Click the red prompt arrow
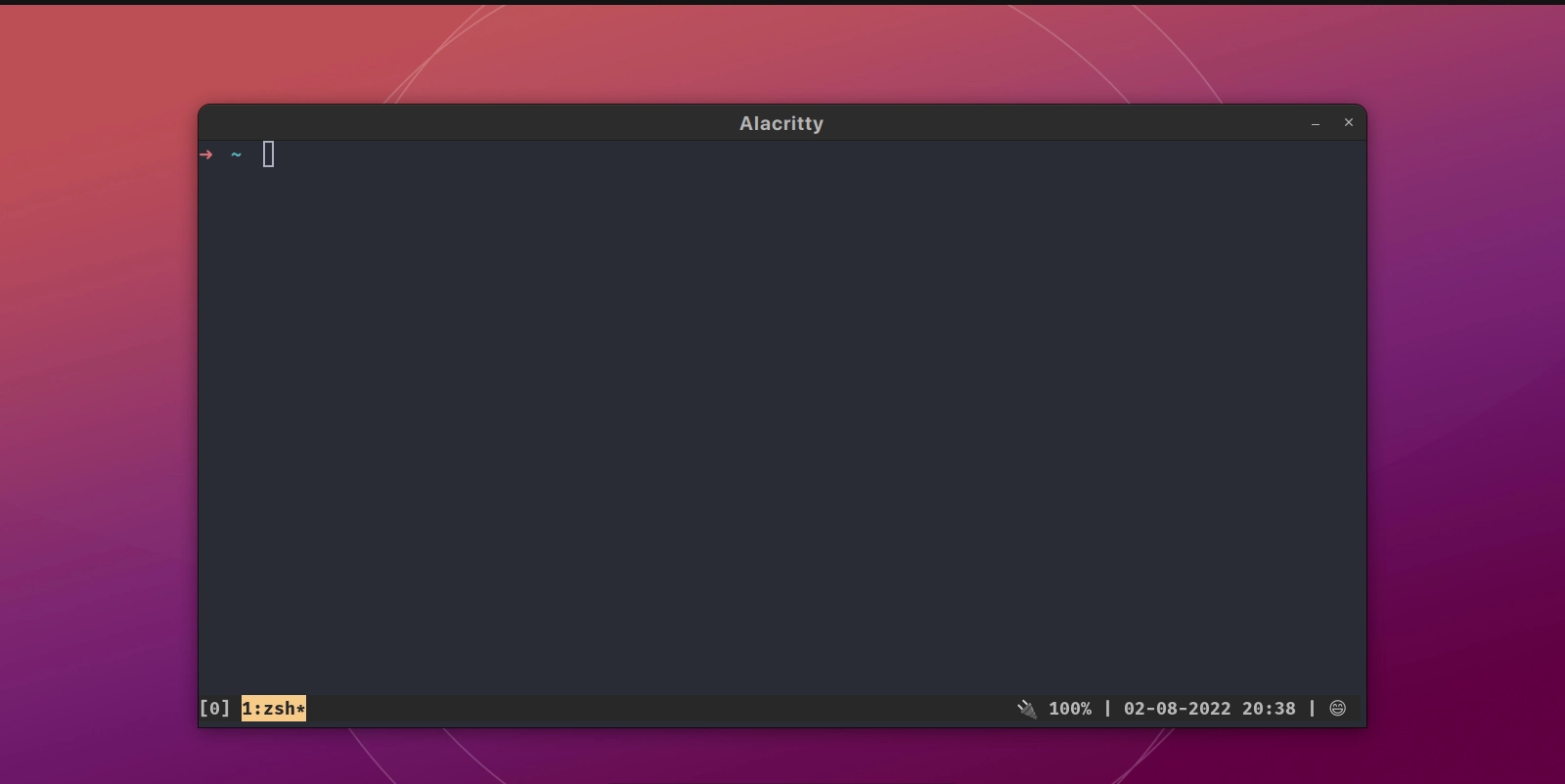Viewport: 1565px width, 784px height. coord(205,154)
